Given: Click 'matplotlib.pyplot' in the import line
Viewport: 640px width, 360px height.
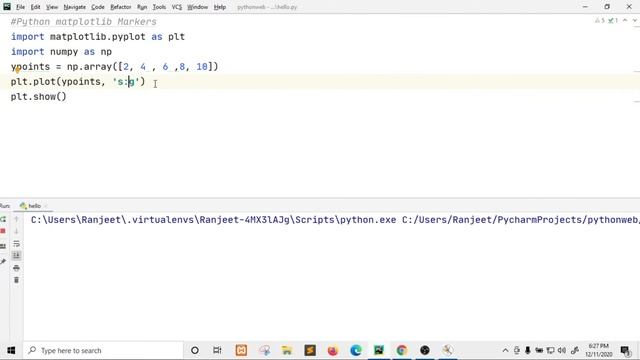Looking at the screenshot, I should click(x=98, y=37).
